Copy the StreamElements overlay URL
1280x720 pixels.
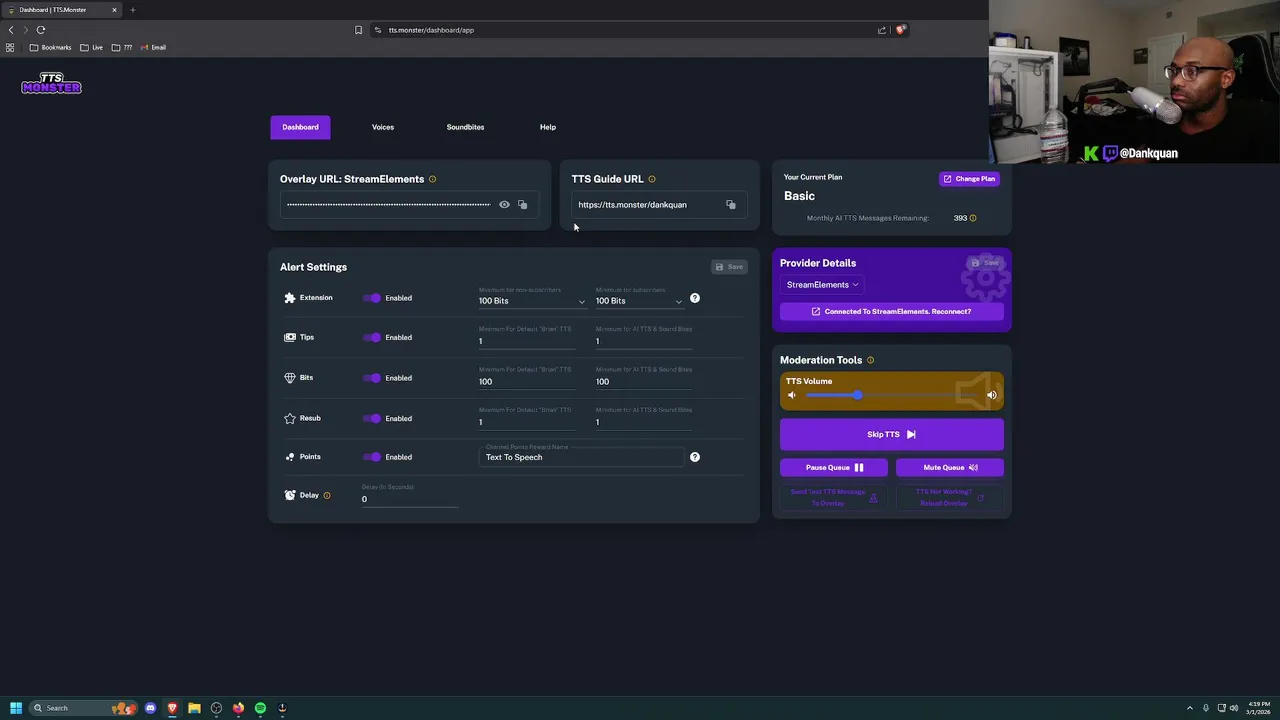[522, 205]
